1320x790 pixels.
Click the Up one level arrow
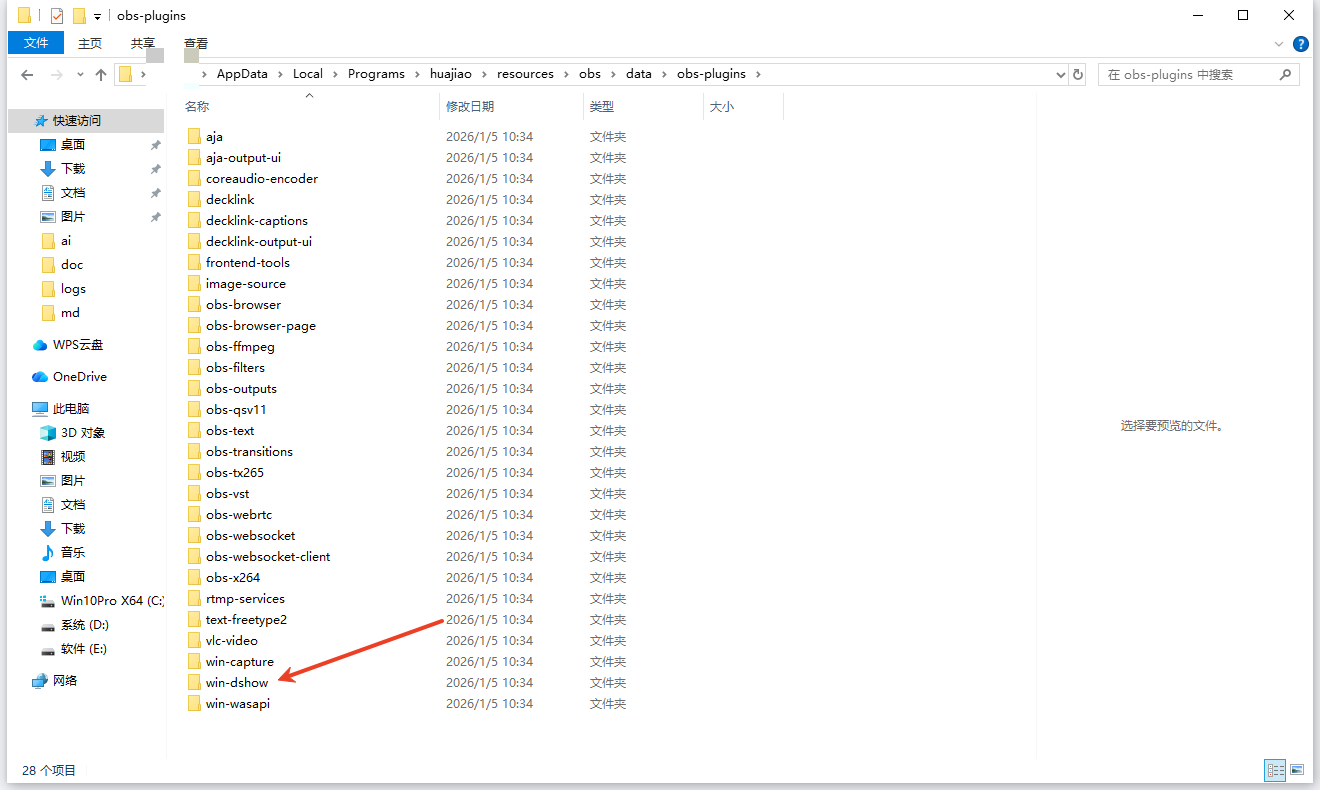pos(100,75)
